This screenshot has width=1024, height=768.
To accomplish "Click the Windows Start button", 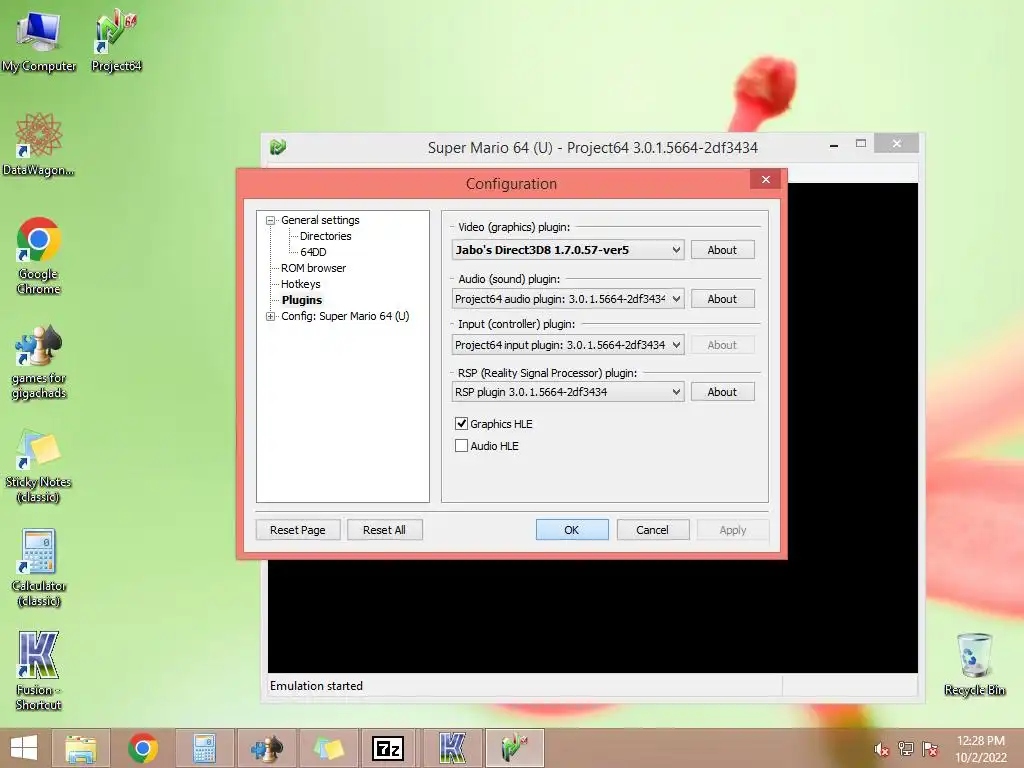I will pos(24,748).
